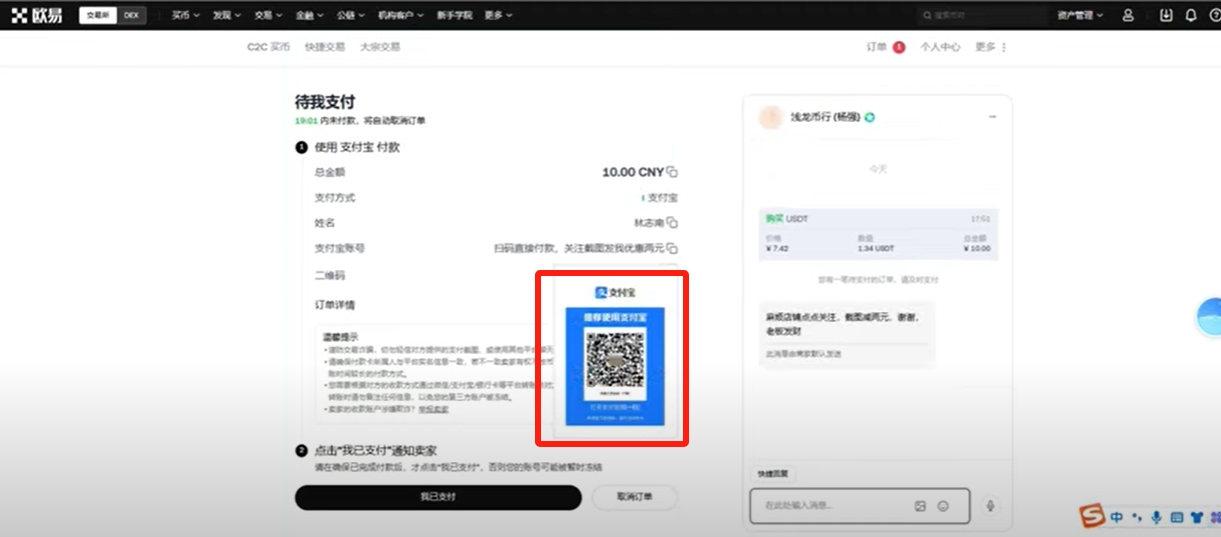Copy the payee name 林志南

tap(673, 222)
